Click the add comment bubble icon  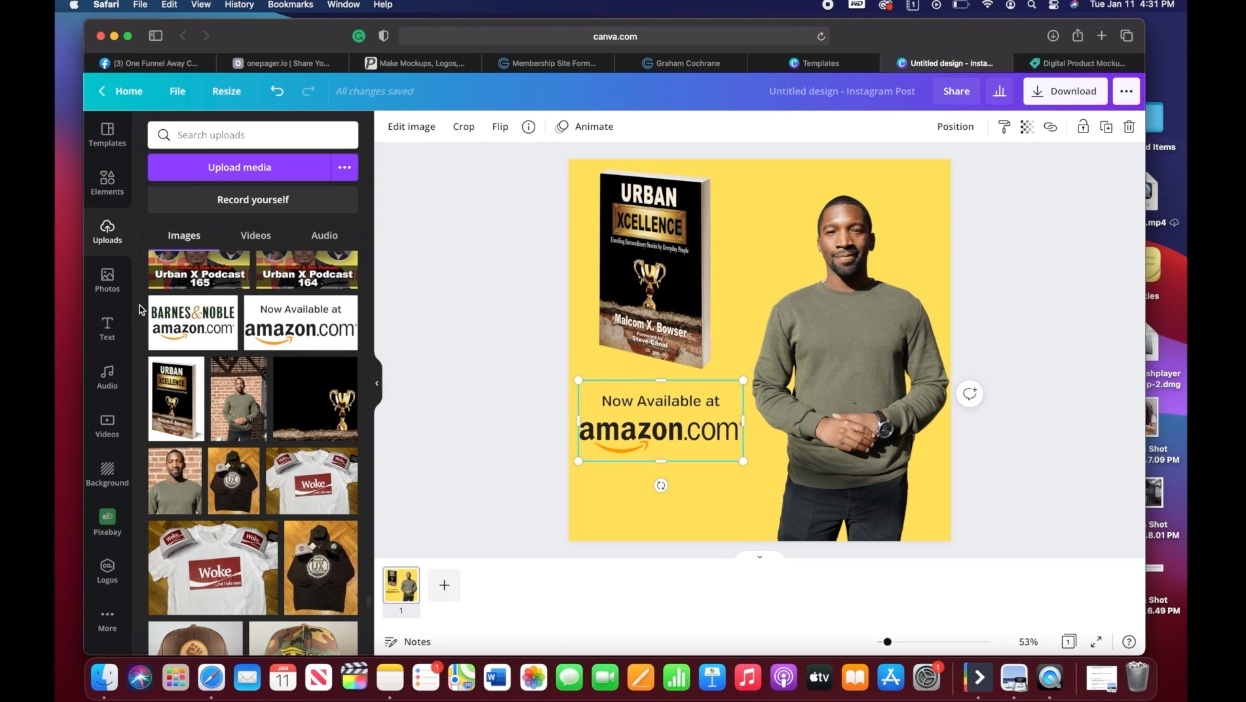pos(969,394)
